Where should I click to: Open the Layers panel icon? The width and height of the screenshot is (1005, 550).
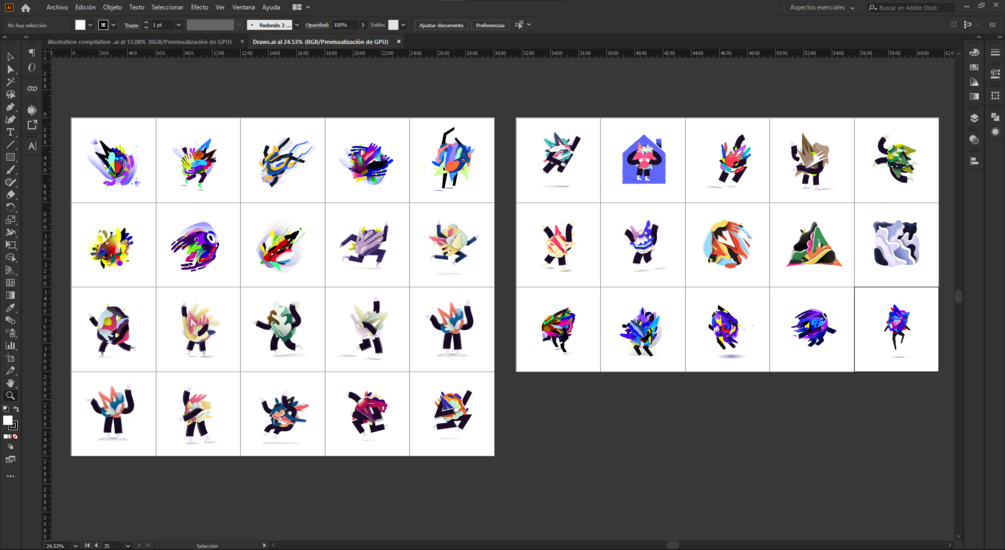pos(974,118)
